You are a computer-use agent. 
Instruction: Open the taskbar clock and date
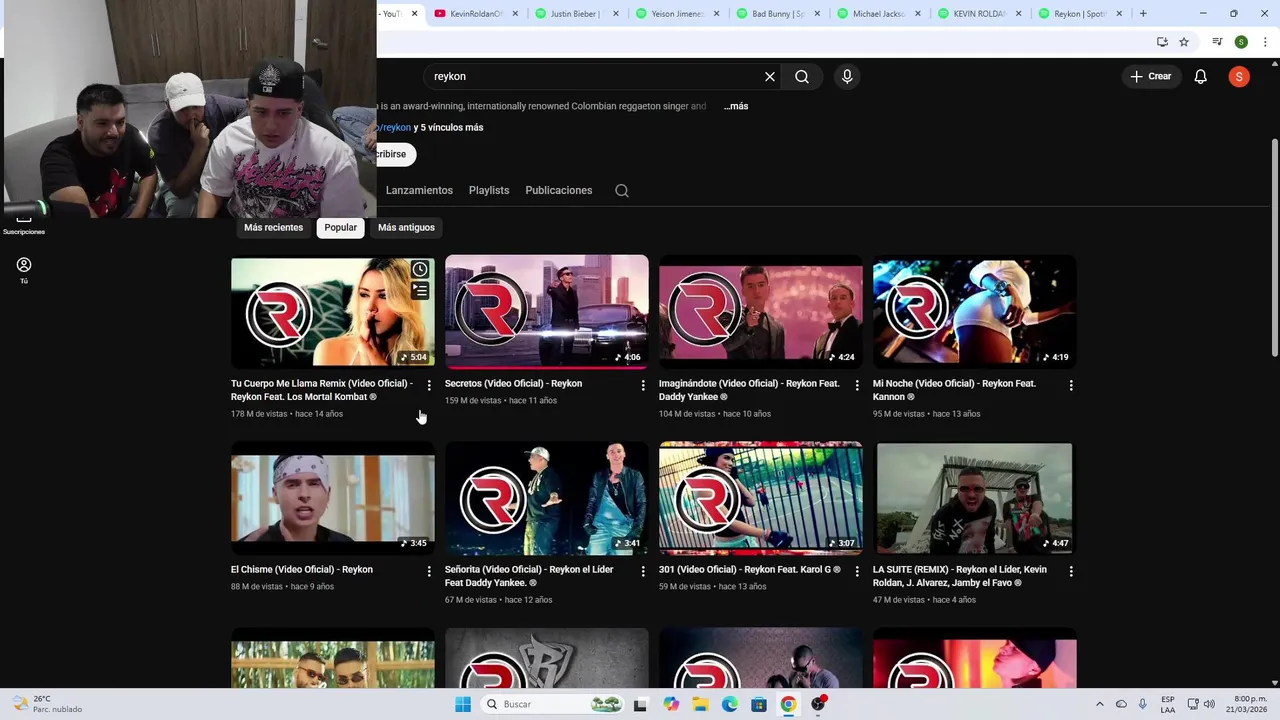(x=1250, y=704)
